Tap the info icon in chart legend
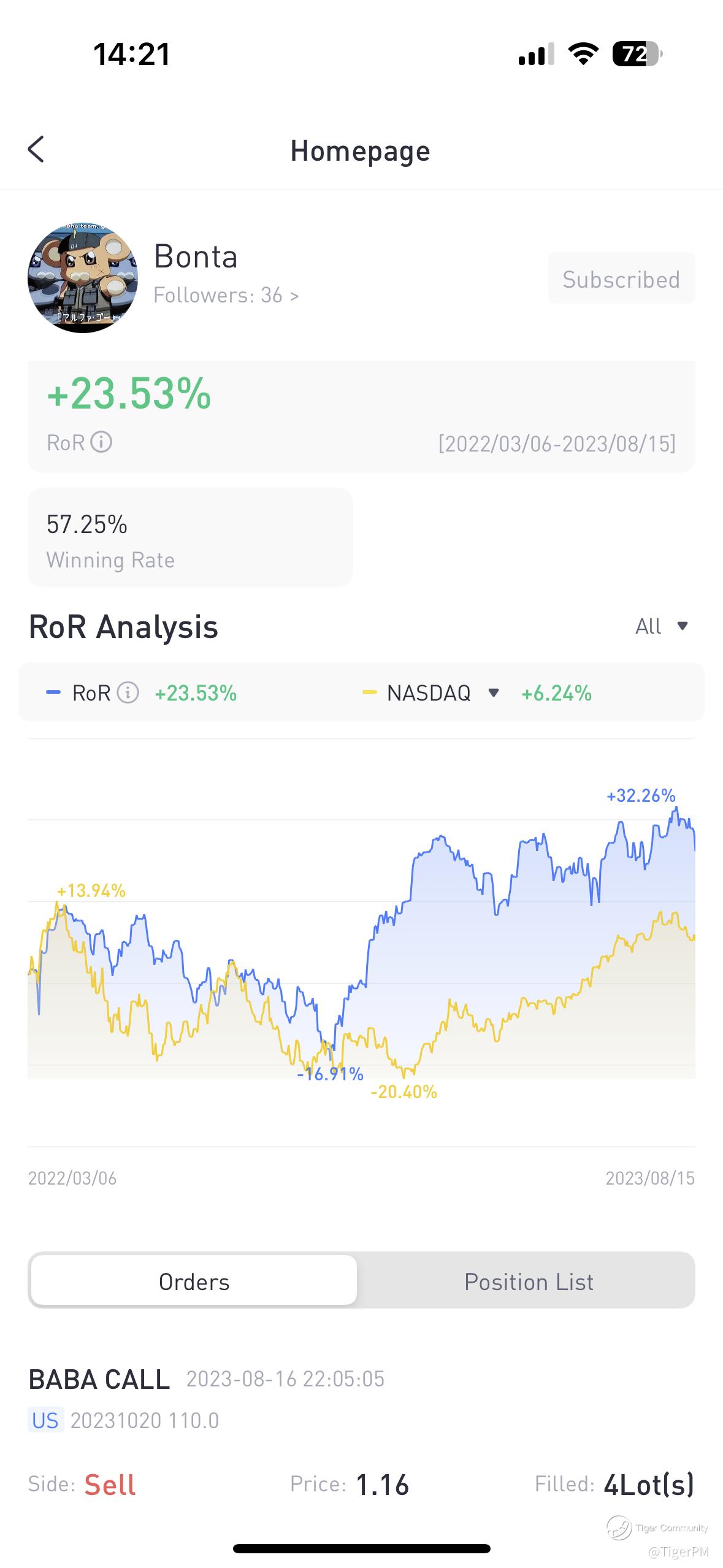This screenshot has height=1568, width=723. pos(128,693)
